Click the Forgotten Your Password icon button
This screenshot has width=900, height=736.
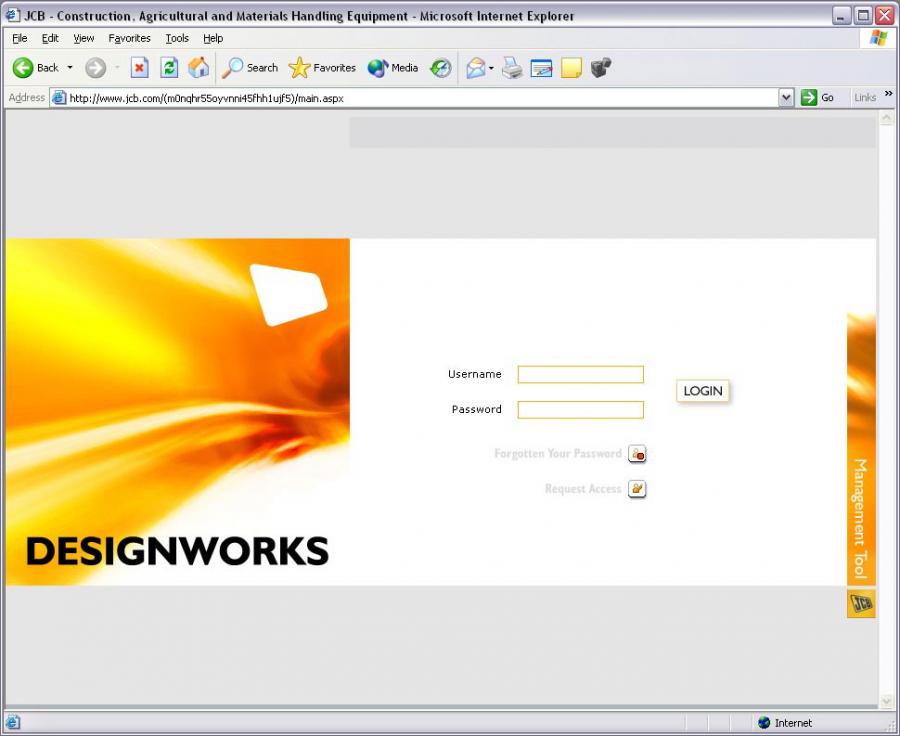pos(637,454)
